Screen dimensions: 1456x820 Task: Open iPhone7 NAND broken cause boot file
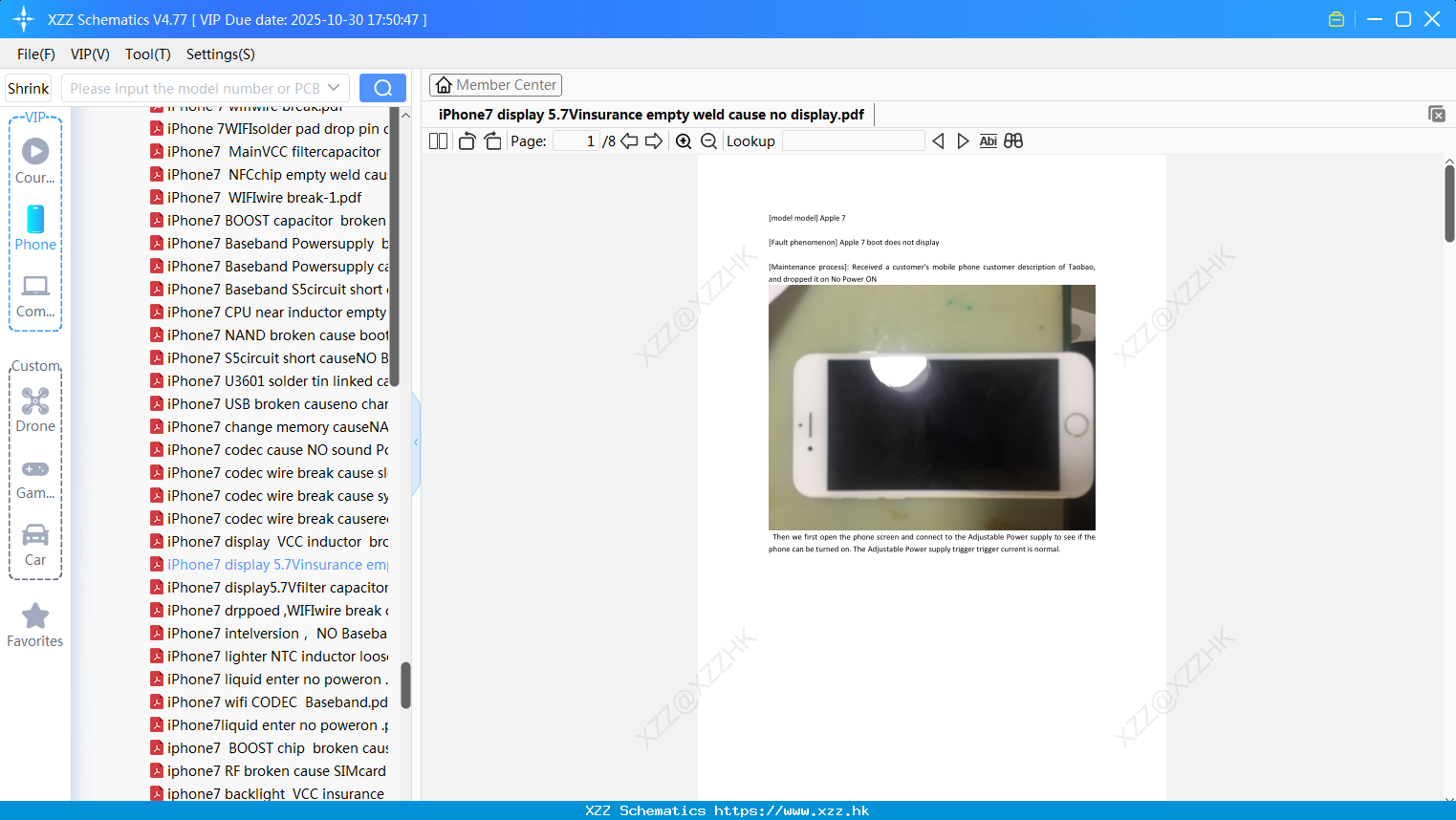coord(270,335)
